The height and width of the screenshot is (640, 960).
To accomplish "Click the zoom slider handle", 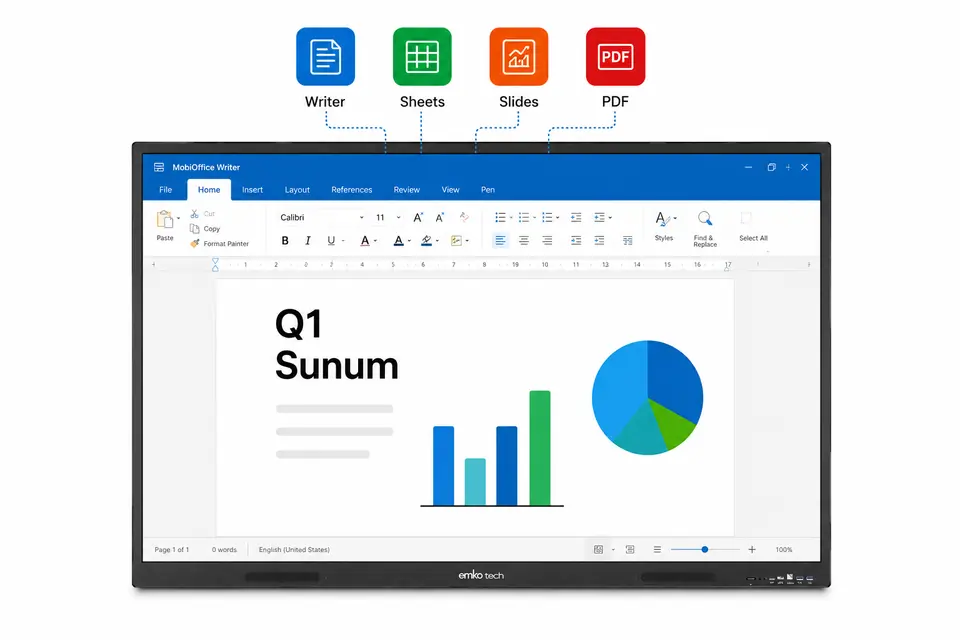I will [x=705, y=550].
